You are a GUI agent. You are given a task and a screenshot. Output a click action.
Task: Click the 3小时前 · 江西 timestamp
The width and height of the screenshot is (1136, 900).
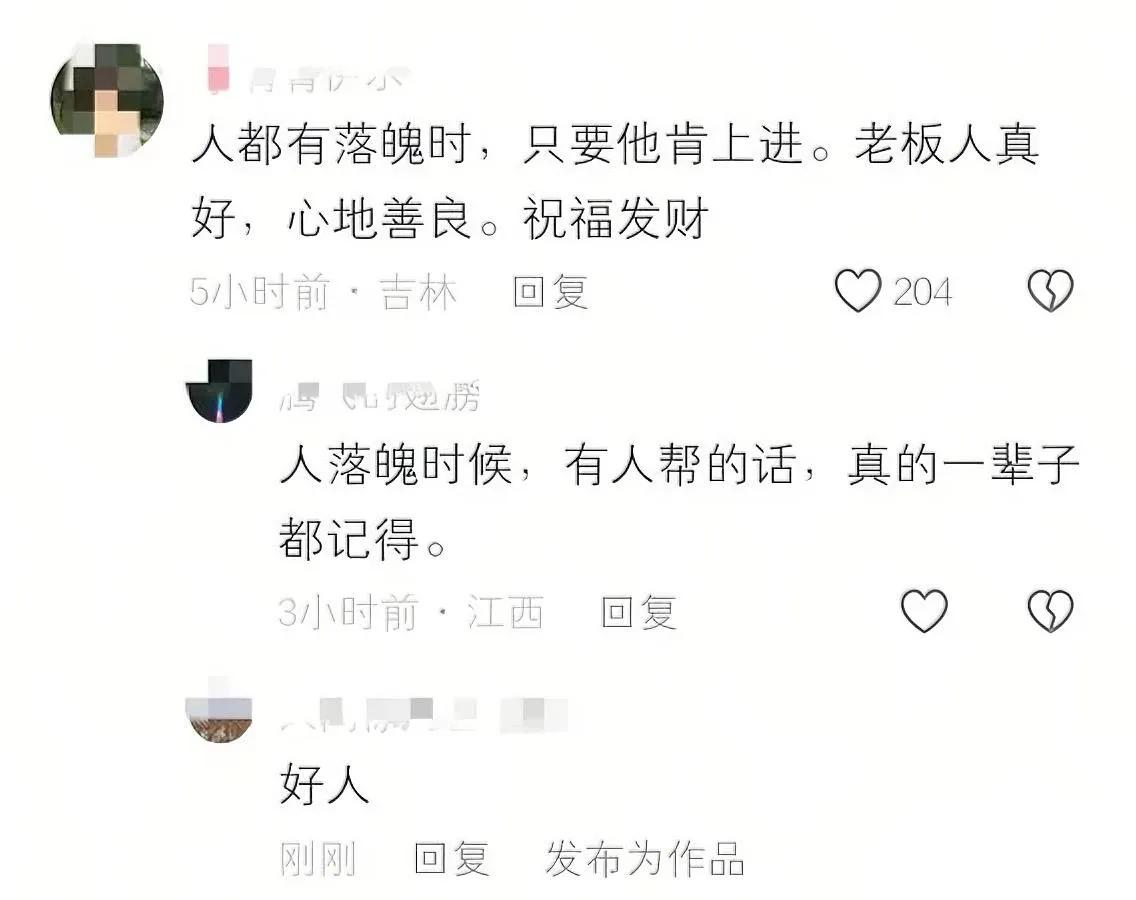[x=411, y=612]
